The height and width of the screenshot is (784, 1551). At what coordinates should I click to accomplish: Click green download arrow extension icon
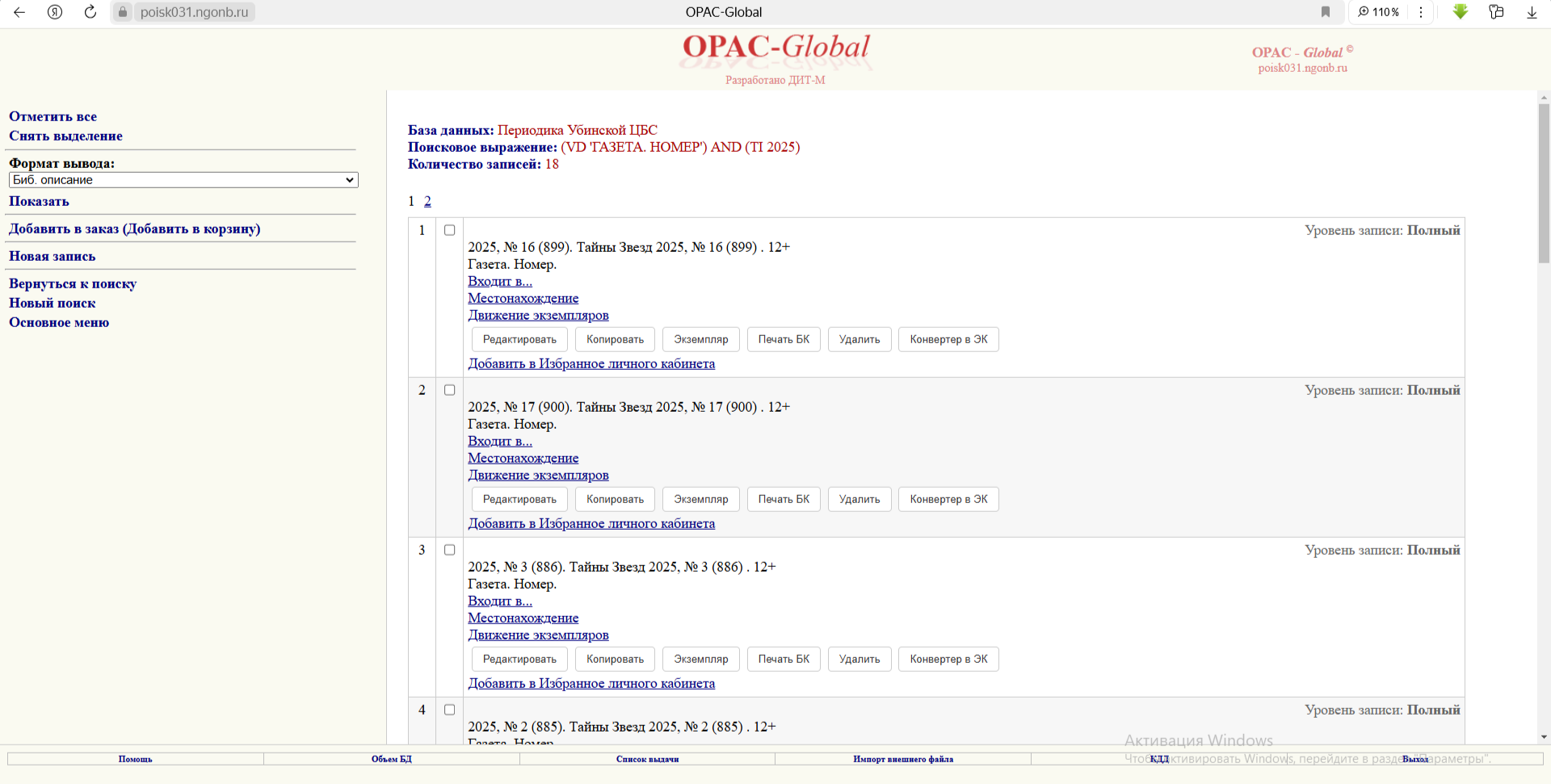(x=1461, y=12)
